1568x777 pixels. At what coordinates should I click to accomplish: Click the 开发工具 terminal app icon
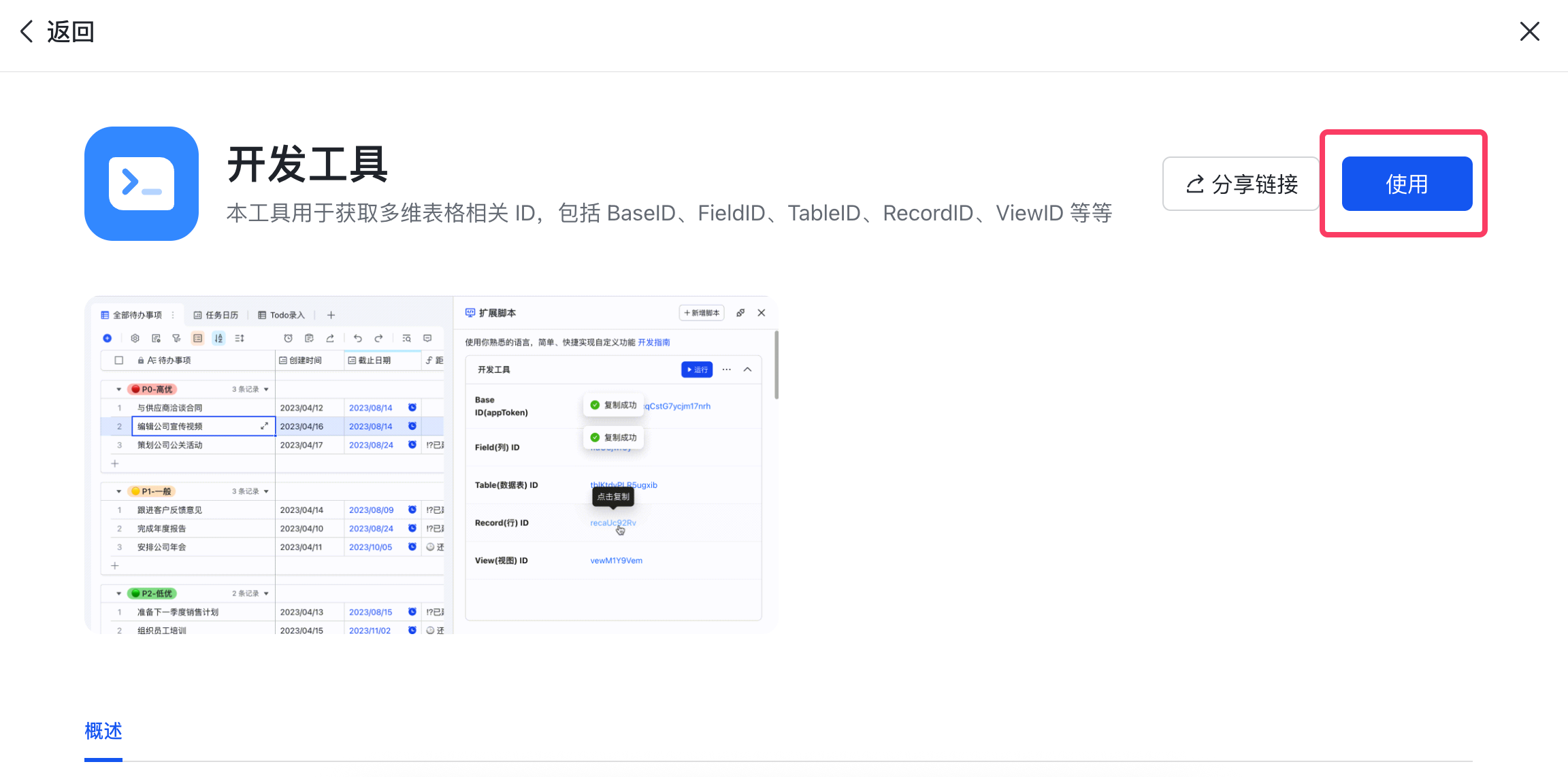142,184
